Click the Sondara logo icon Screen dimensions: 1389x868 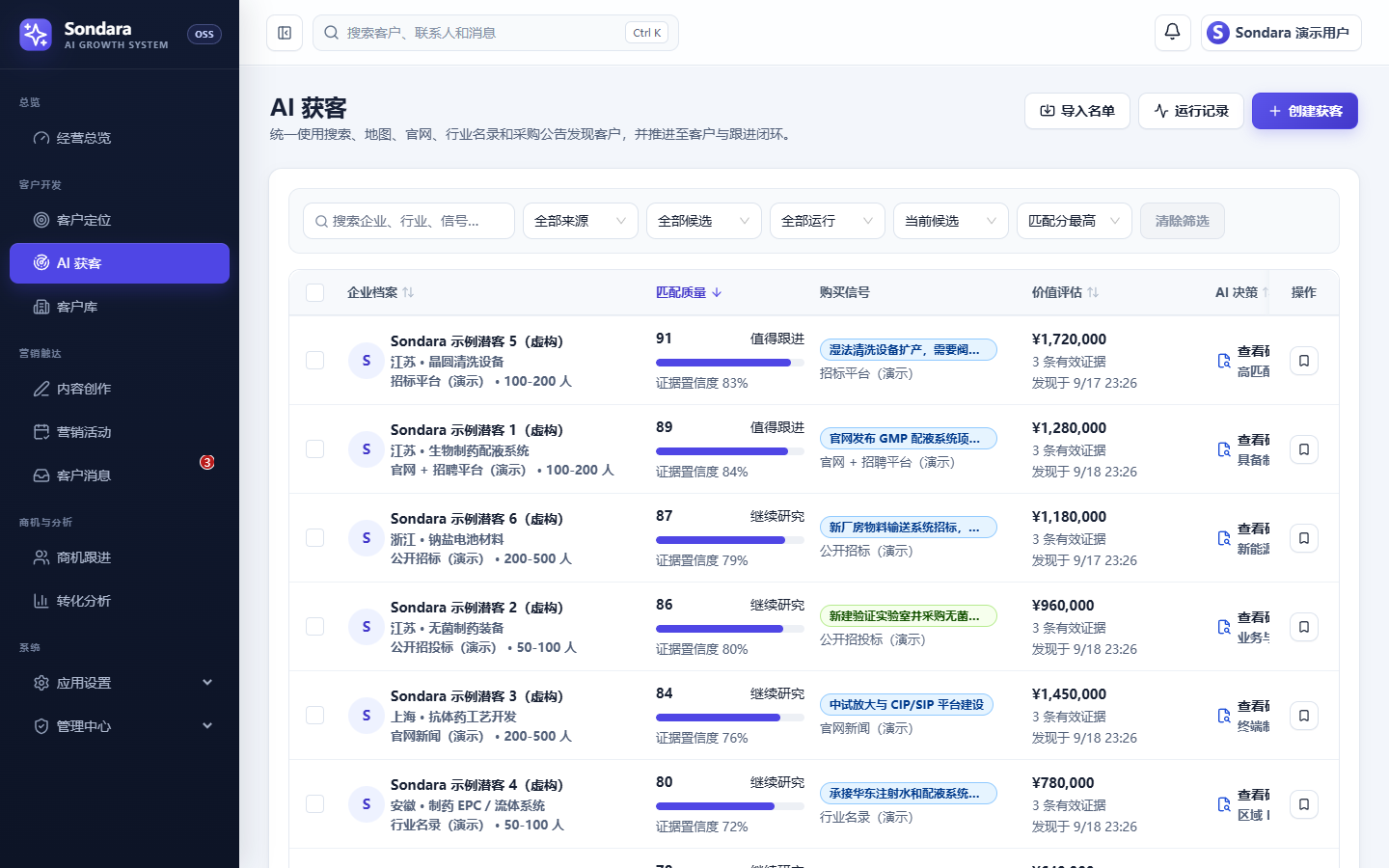tap(36, 35)
